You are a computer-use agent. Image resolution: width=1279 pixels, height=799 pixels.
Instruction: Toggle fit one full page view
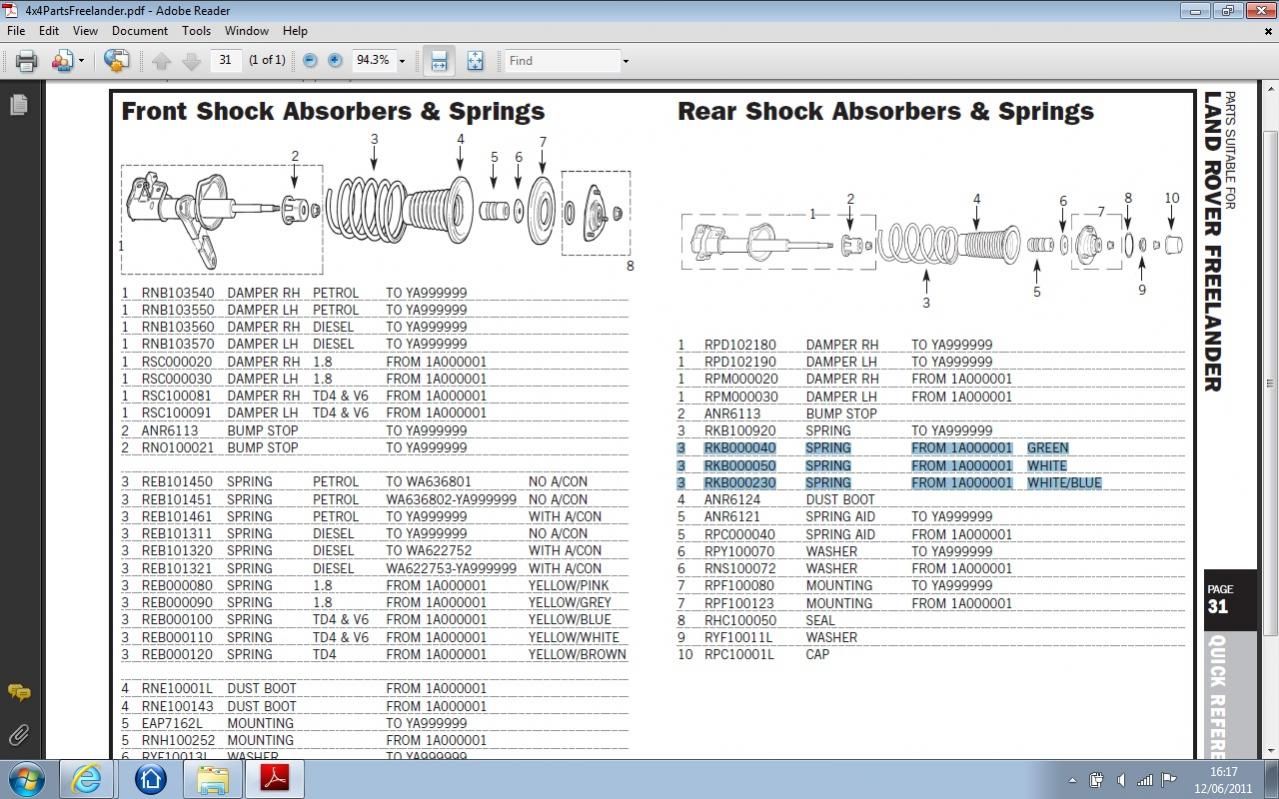475,61
